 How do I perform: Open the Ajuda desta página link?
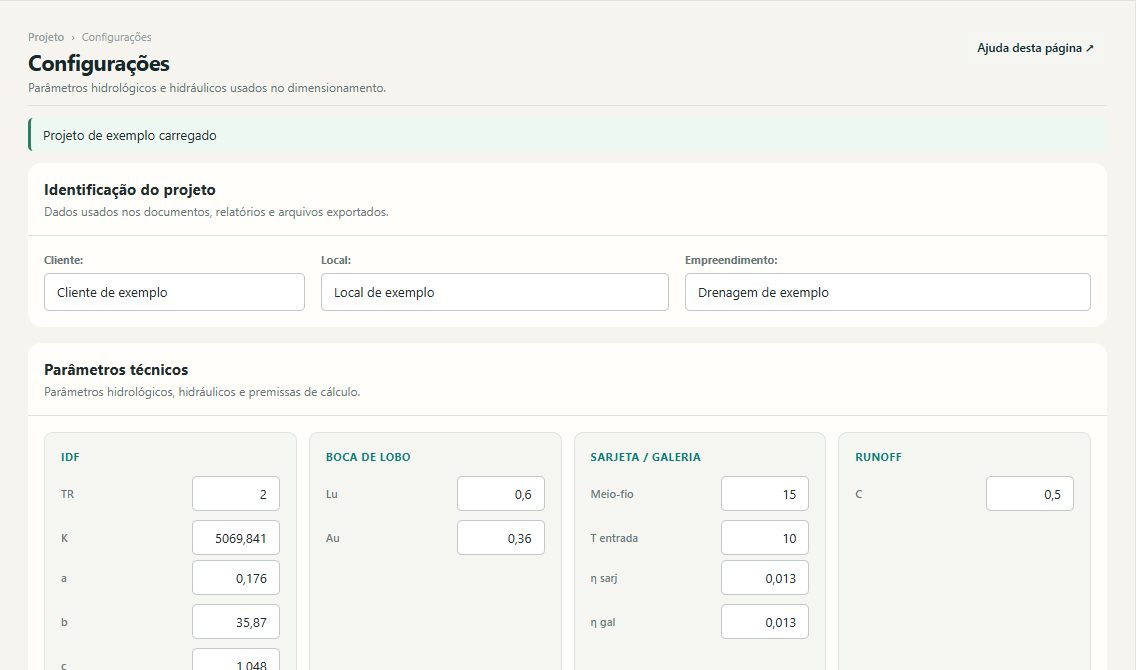(x=1035, y=48)
